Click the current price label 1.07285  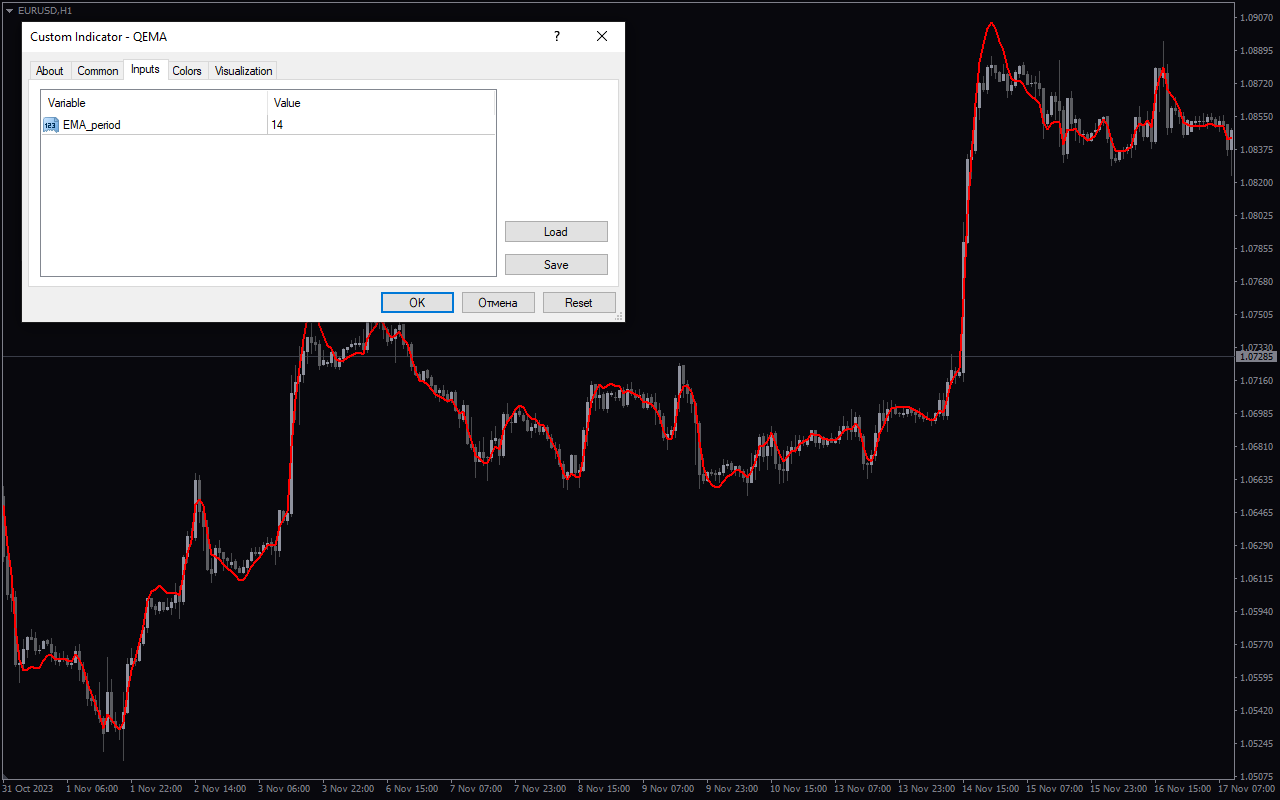click(x=1257, y=356)
